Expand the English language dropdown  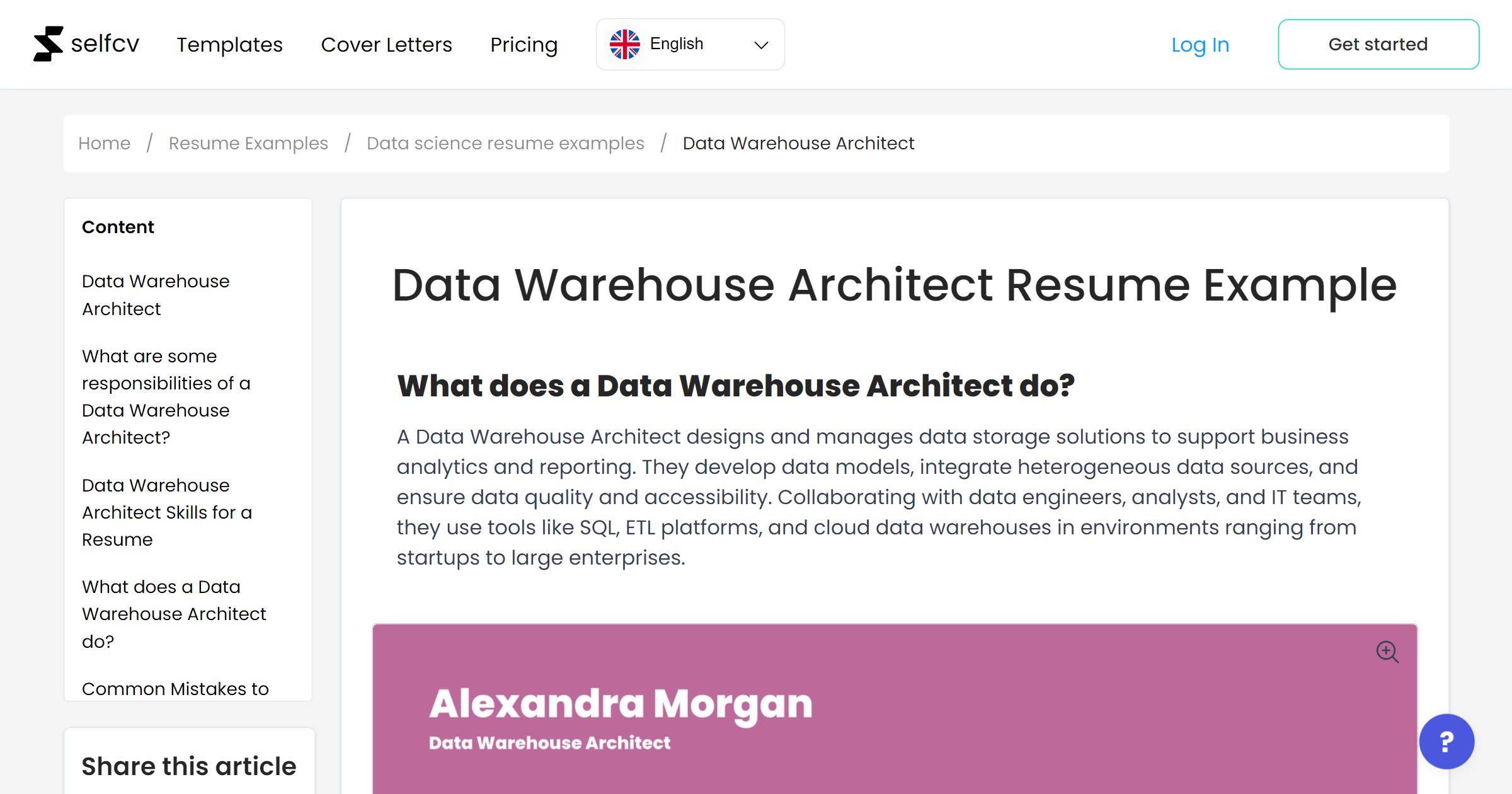click(690, 43)
